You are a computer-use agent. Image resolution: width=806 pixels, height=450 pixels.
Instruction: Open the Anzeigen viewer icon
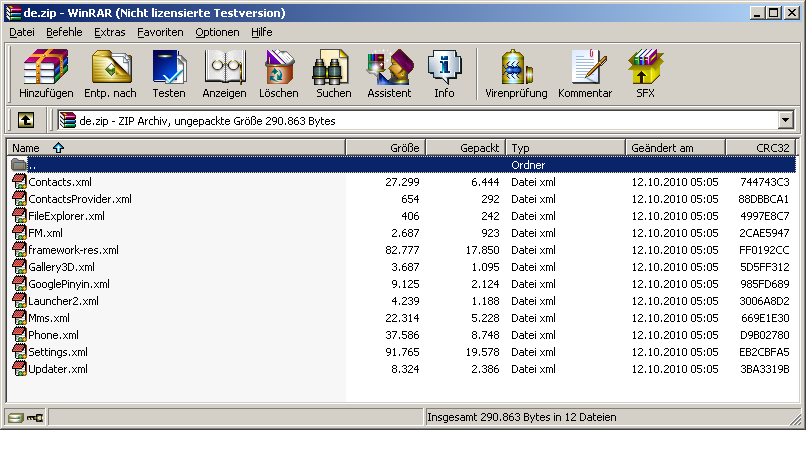(x=224, y=66)
